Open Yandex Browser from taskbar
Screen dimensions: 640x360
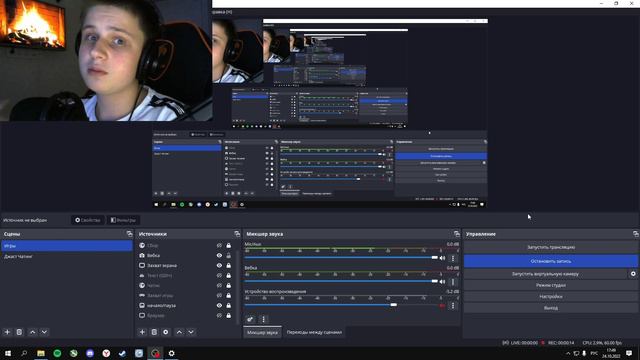click(106, 353)
